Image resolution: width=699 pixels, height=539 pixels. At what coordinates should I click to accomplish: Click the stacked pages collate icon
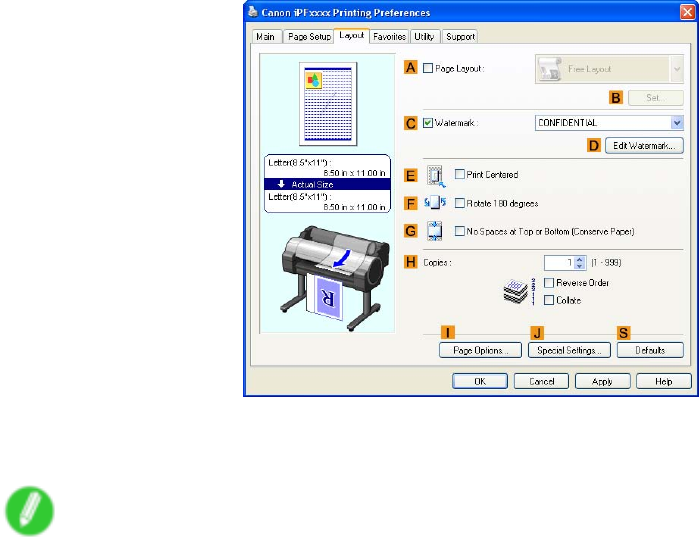pos(519,291)
